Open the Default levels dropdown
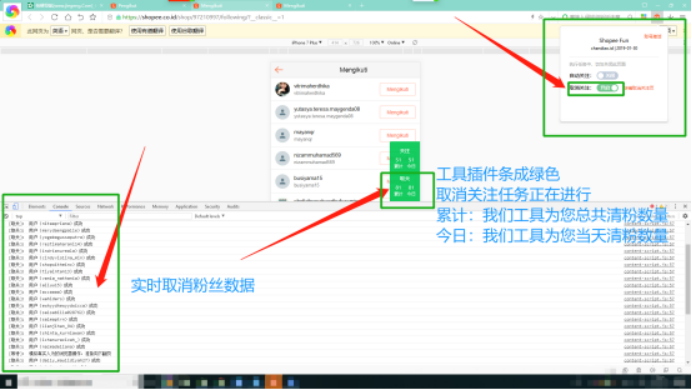This screenshot has height=390, width=692. click(x=210, y=216)
